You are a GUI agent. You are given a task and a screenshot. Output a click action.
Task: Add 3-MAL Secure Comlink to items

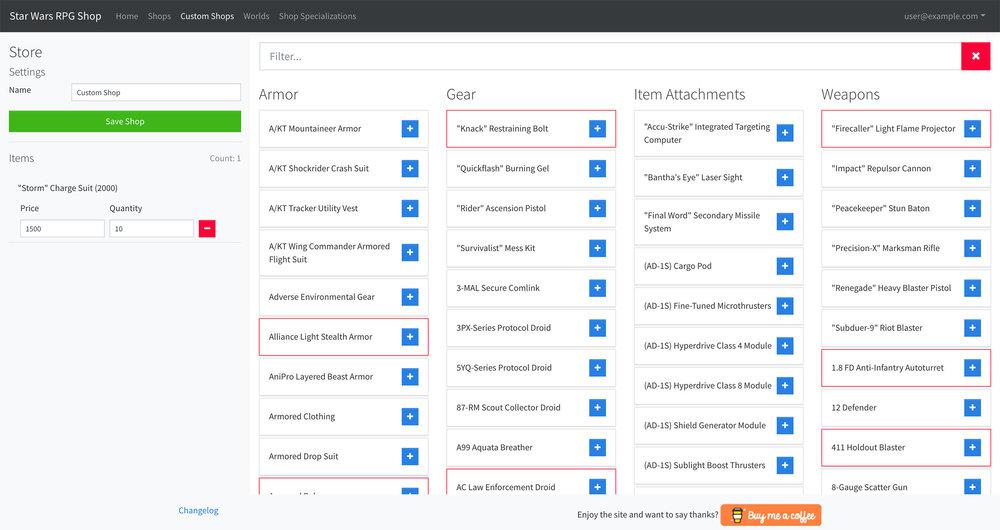(597, 288)
